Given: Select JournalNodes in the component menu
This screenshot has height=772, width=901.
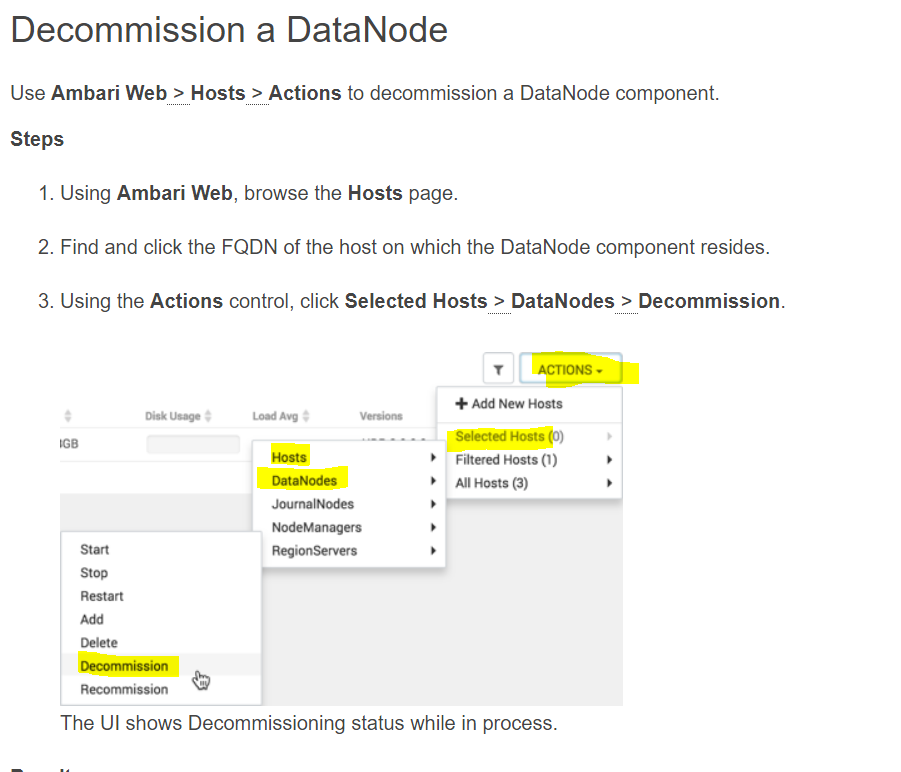Looking at the screenshot, I should tap(311, 504).
